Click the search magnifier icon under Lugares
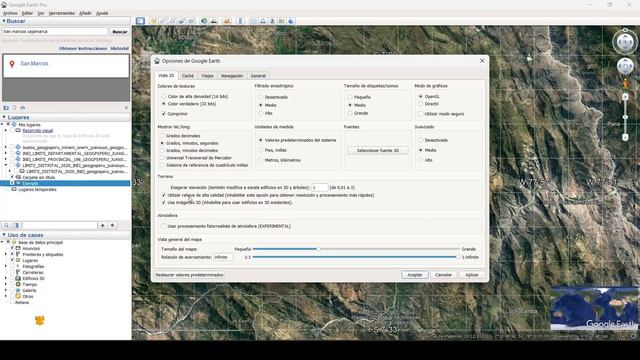 tap(6, 225)
